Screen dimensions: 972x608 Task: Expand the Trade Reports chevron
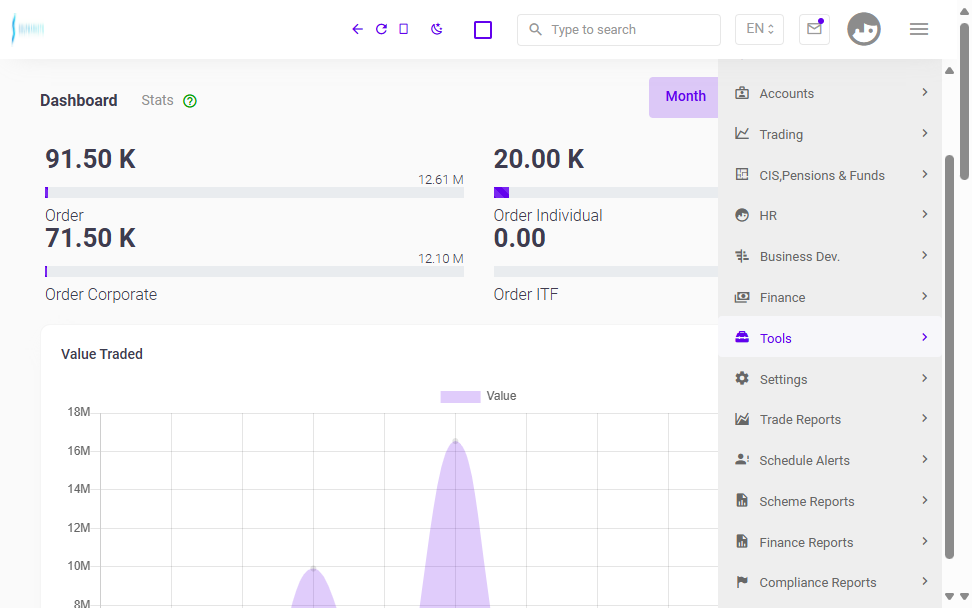[x=925, y=418]
